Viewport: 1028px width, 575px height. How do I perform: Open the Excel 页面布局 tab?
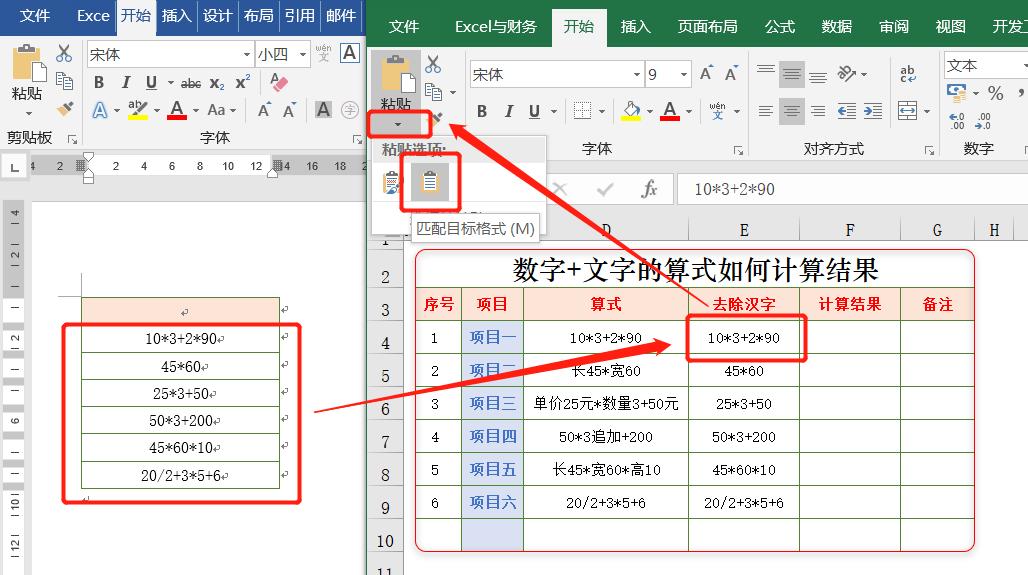tap(707, 27)
